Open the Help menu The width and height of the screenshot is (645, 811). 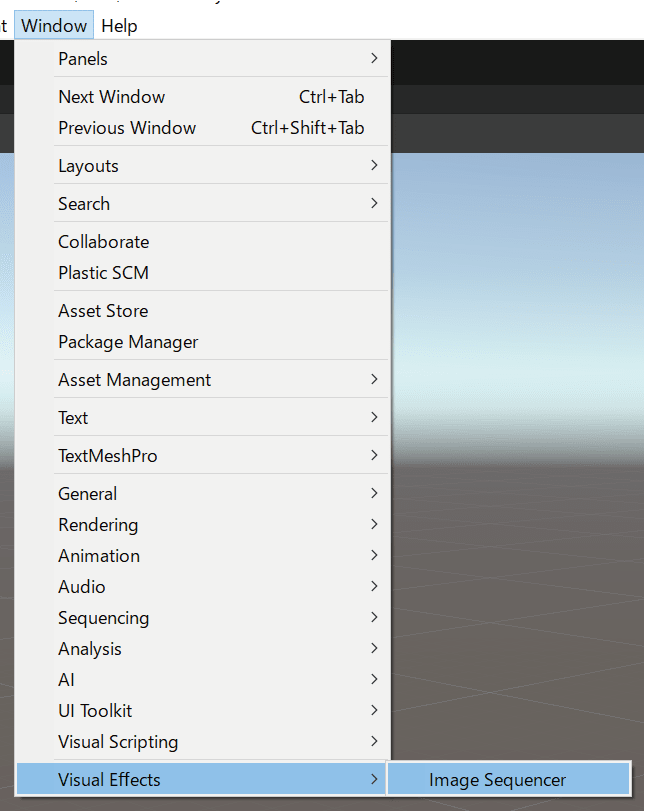[119, 25]
